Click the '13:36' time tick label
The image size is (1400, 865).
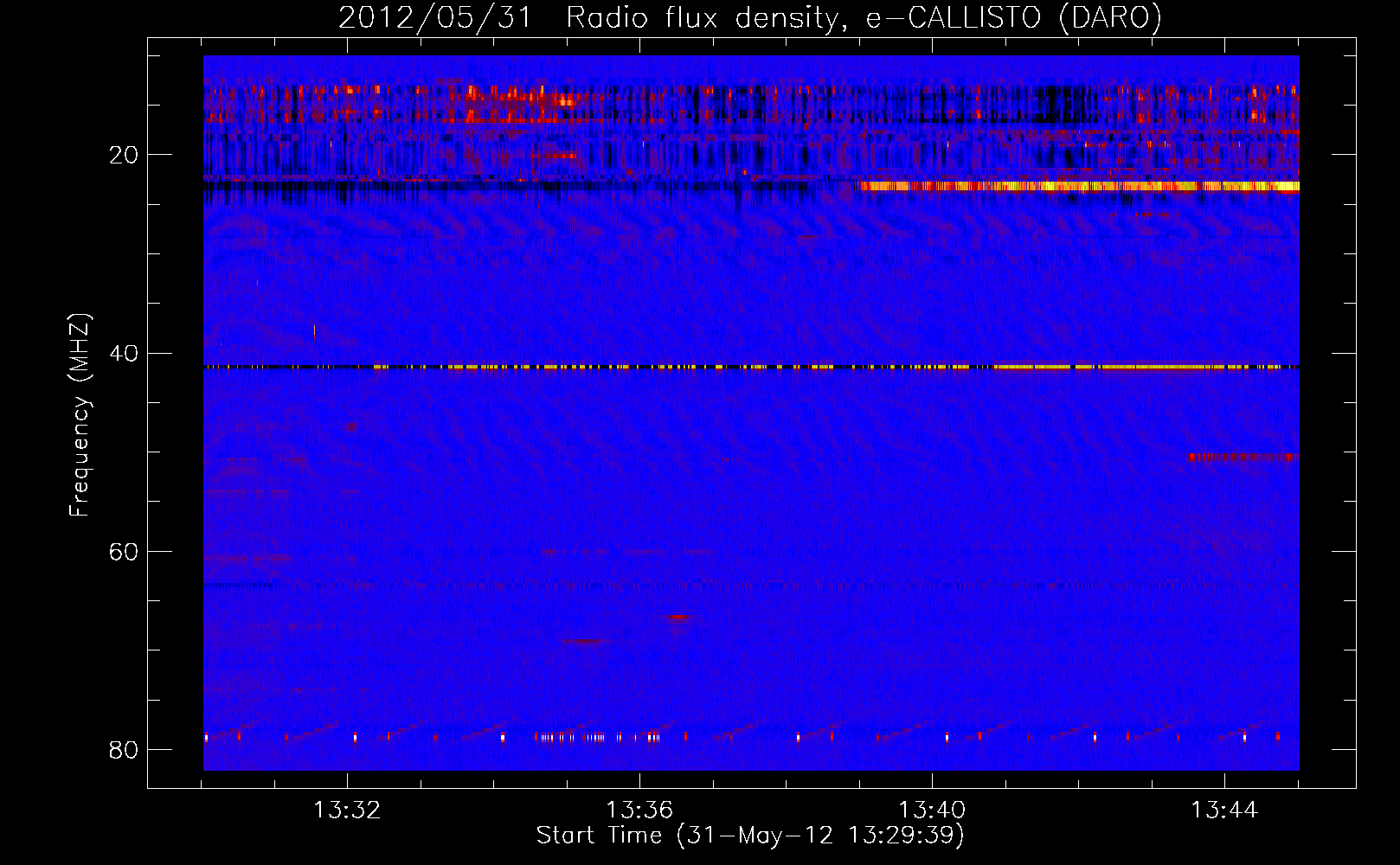[639, 810]
